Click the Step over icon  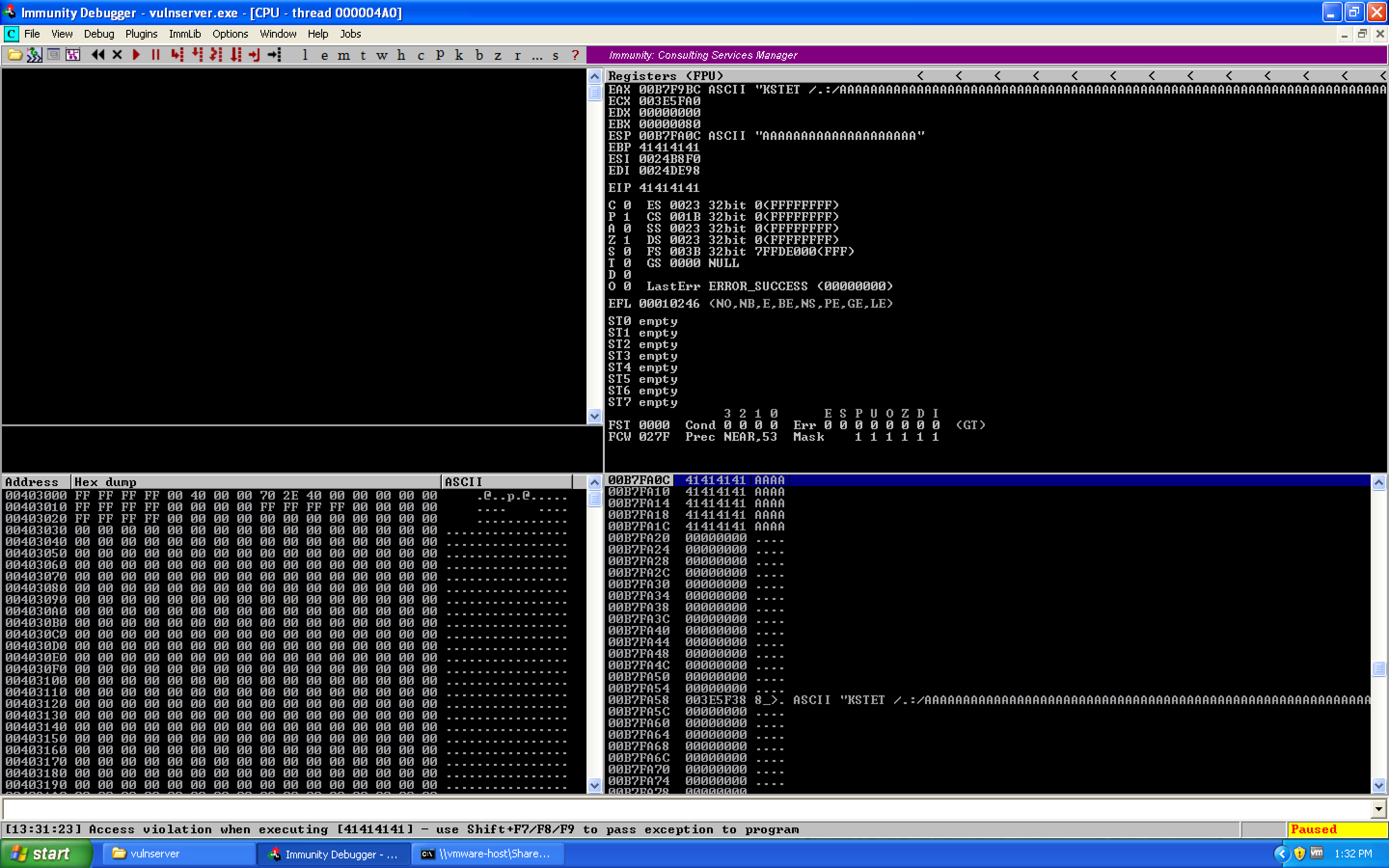coord(197,55)
